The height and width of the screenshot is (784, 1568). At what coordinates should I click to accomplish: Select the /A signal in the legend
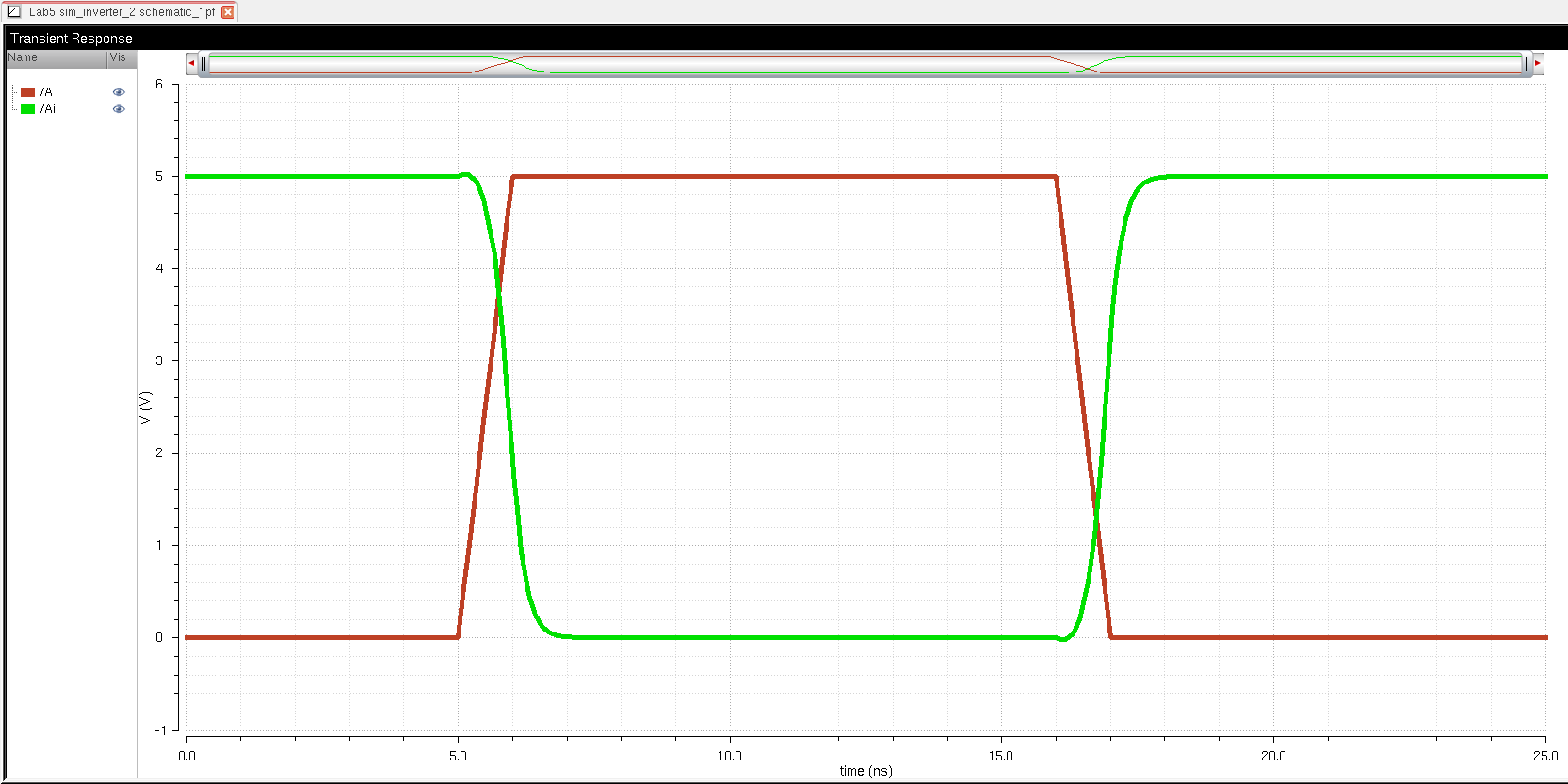46,92
